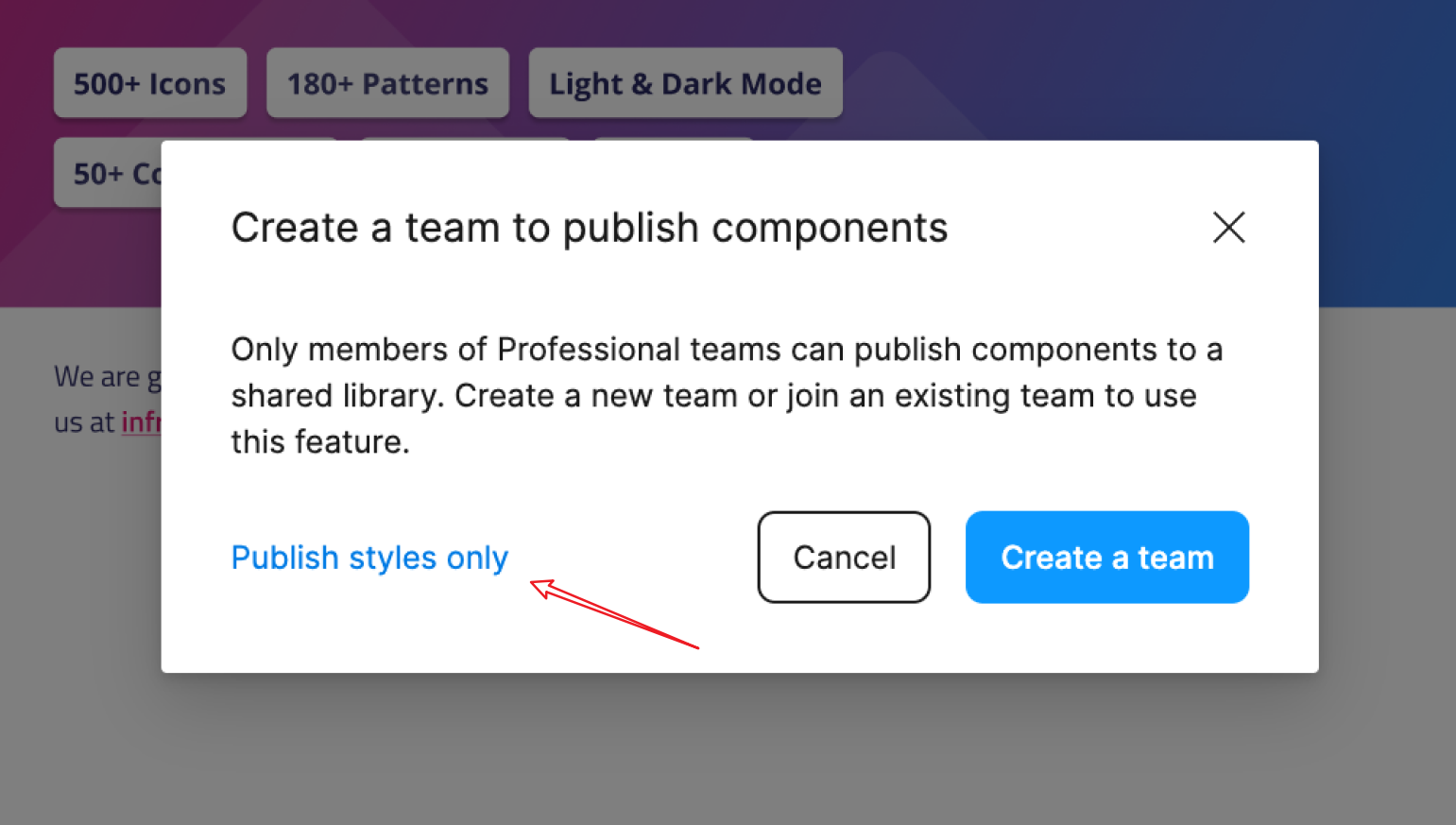The width and height of the screenshot is (1456, 825).
Task: Click the partially hidden 50+ tag
Action: (108, 174)
